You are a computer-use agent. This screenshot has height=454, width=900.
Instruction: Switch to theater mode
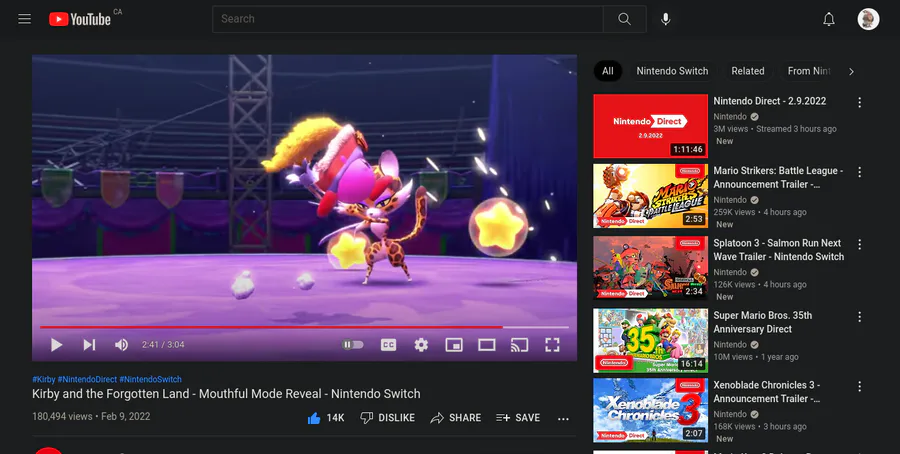coord(487,345)
